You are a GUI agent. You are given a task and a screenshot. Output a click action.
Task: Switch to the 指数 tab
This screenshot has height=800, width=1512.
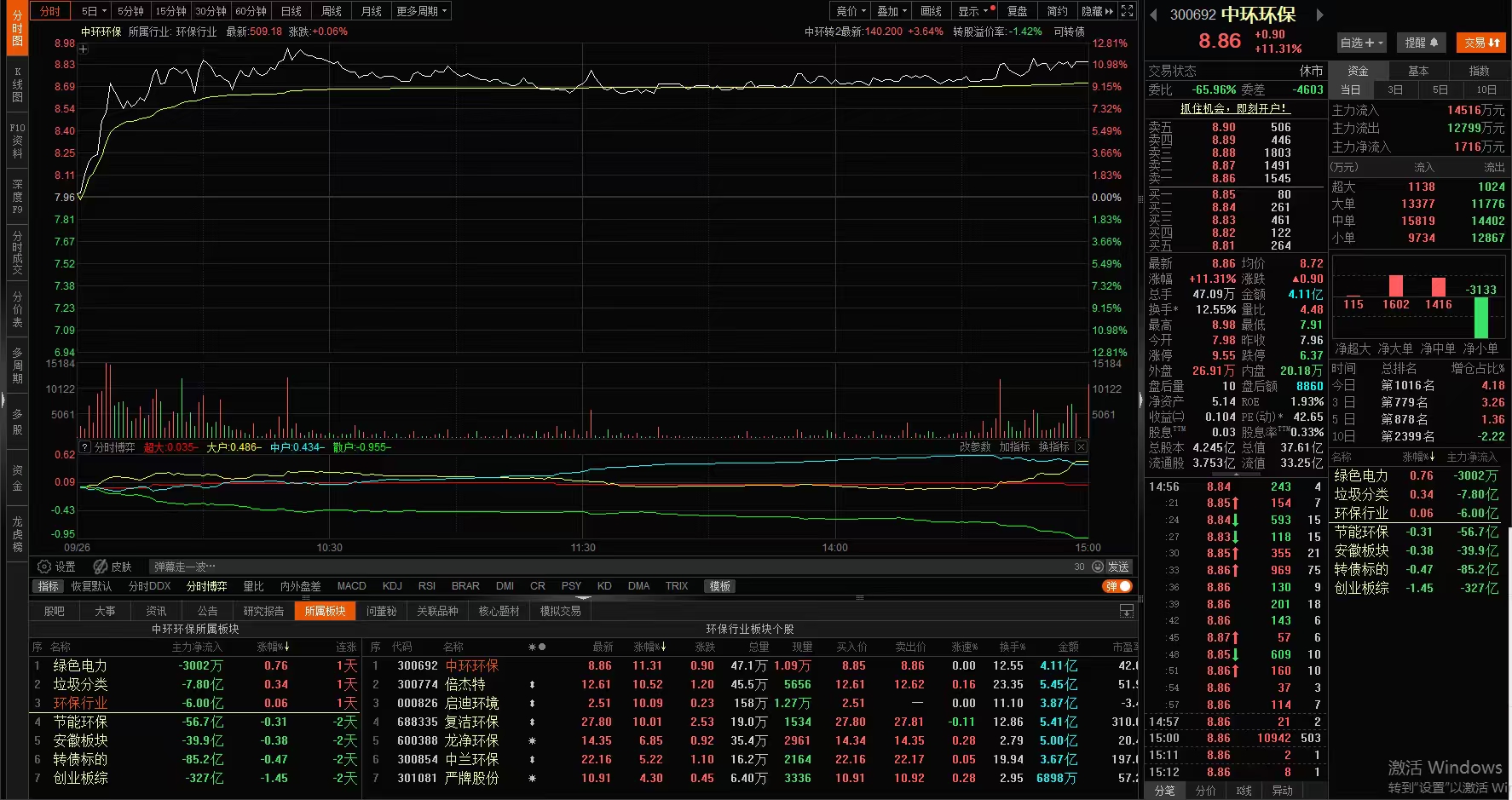coord(1479,71)
